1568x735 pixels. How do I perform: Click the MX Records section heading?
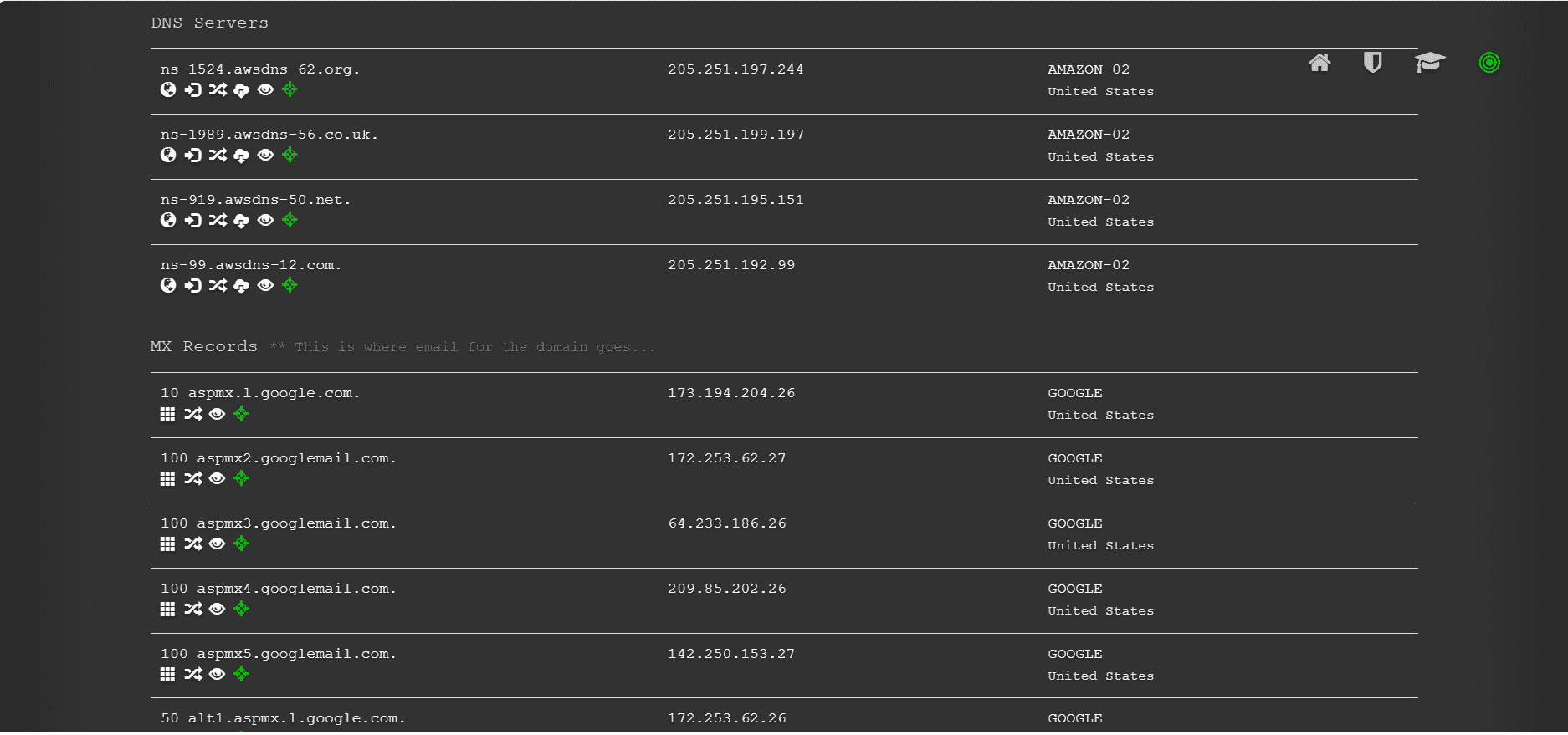tap(204, 346)
